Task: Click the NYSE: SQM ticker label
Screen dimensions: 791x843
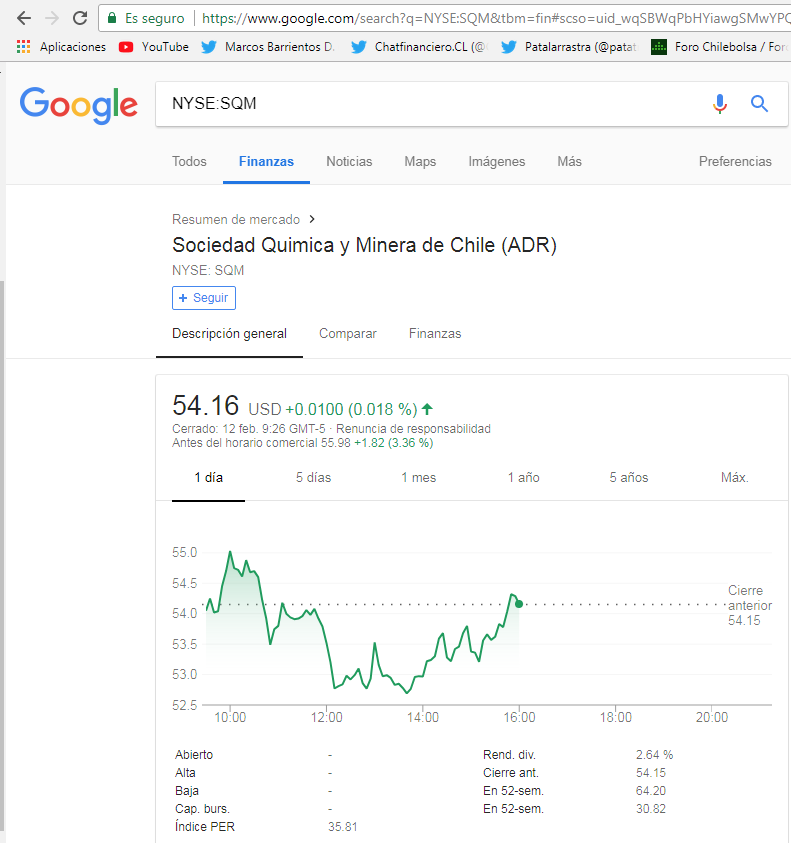Action: point(208,270)
